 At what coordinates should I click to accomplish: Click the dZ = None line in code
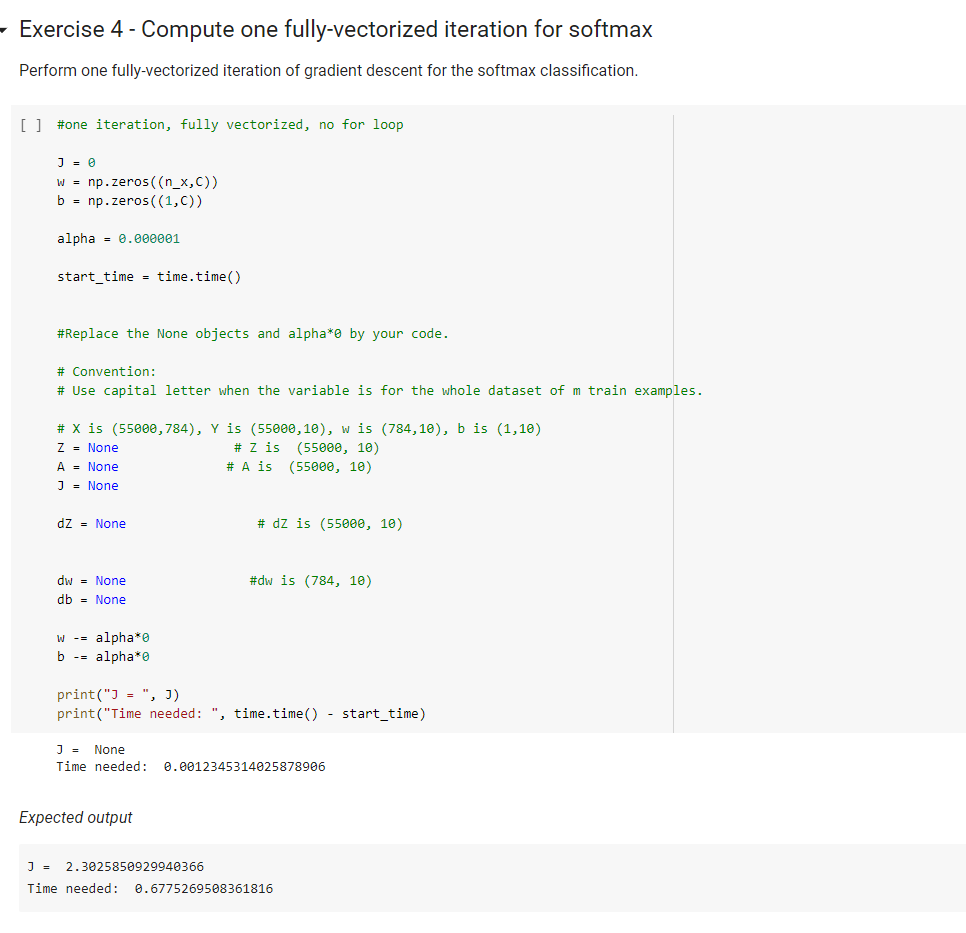click(x=88, y=523)
